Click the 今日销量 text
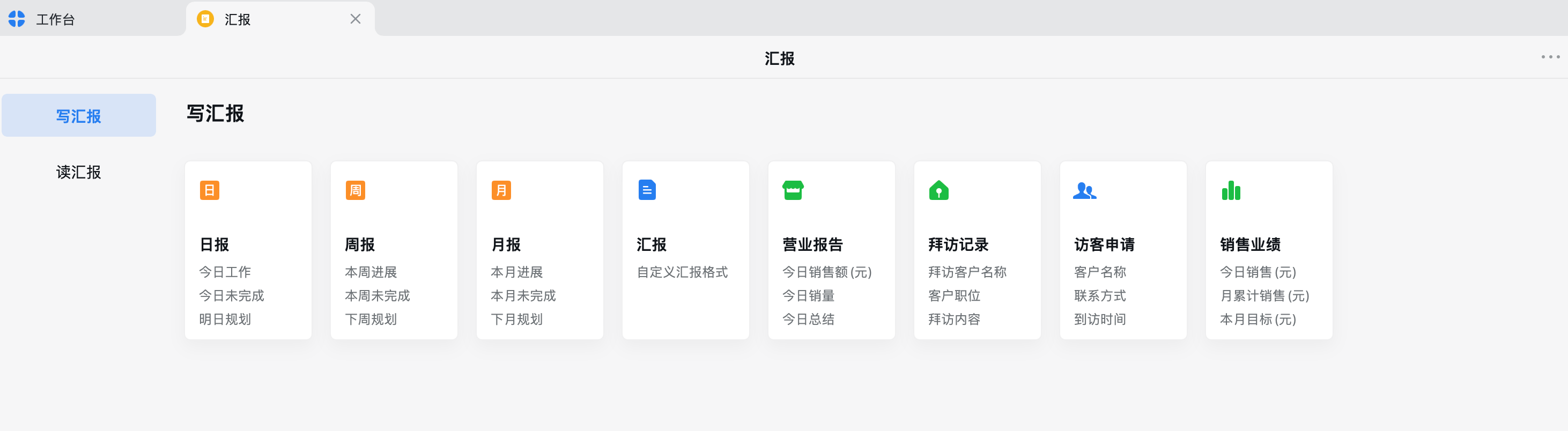This screenshot has height=431, width=1568. 808,295
